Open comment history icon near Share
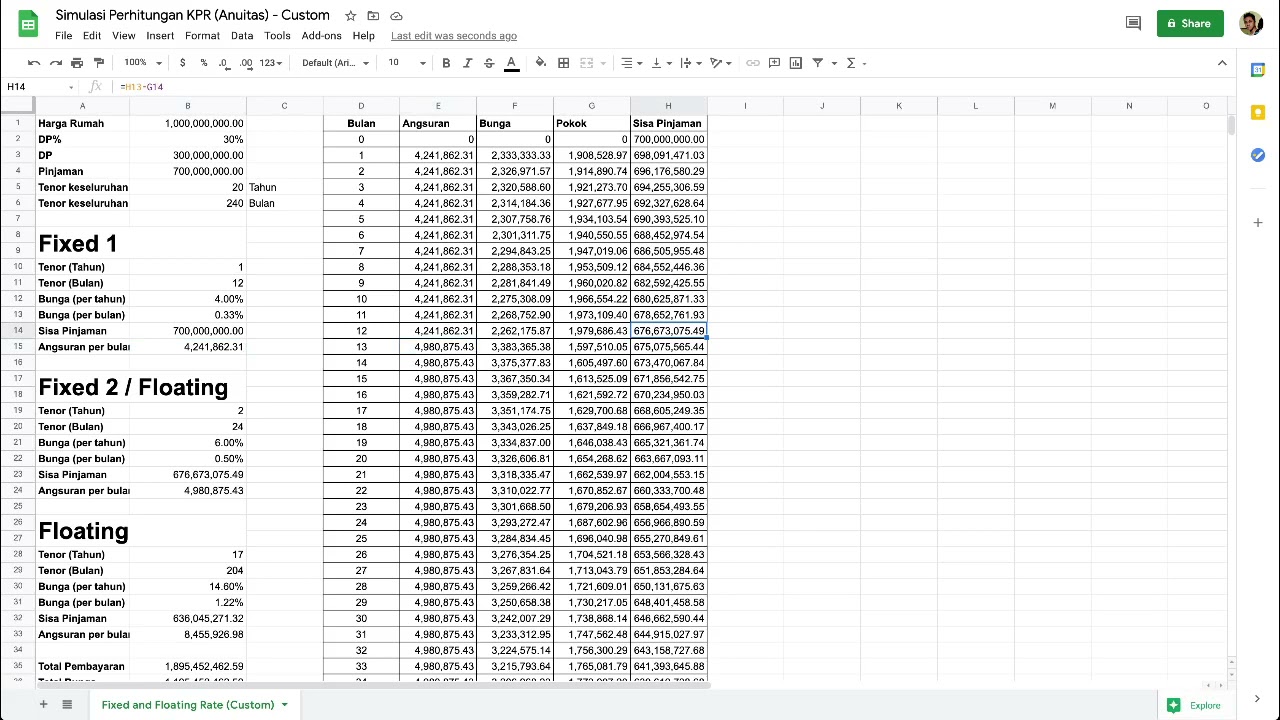 point(1133,23)
